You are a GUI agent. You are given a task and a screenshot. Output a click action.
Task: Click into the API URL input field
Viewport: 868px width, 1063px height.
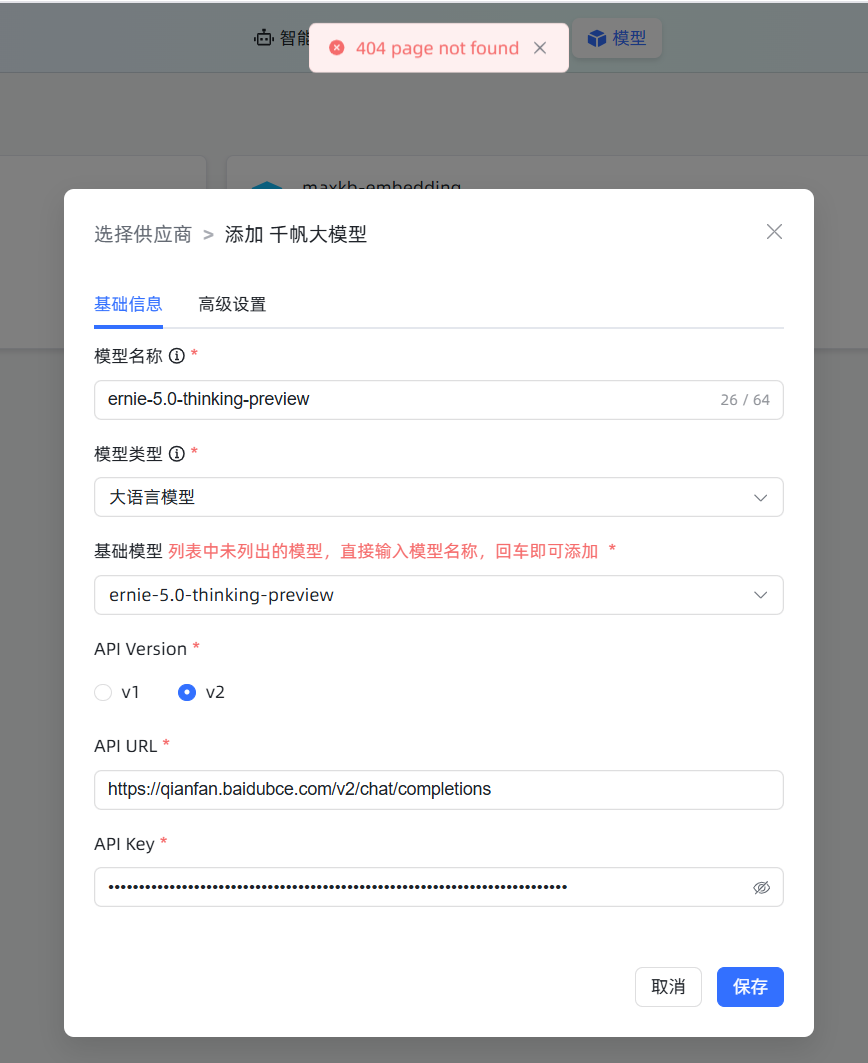tap(438, 789)
